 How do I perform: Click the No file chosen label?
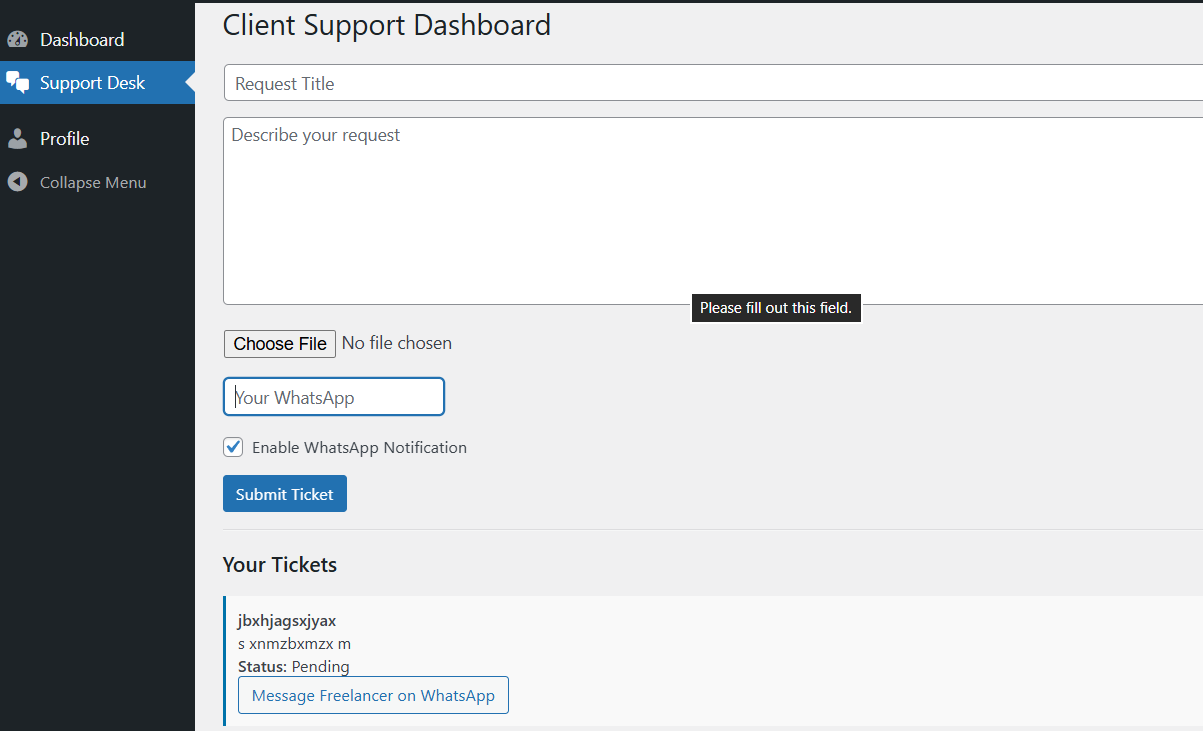pyautogui.click(x=396, y=342)
